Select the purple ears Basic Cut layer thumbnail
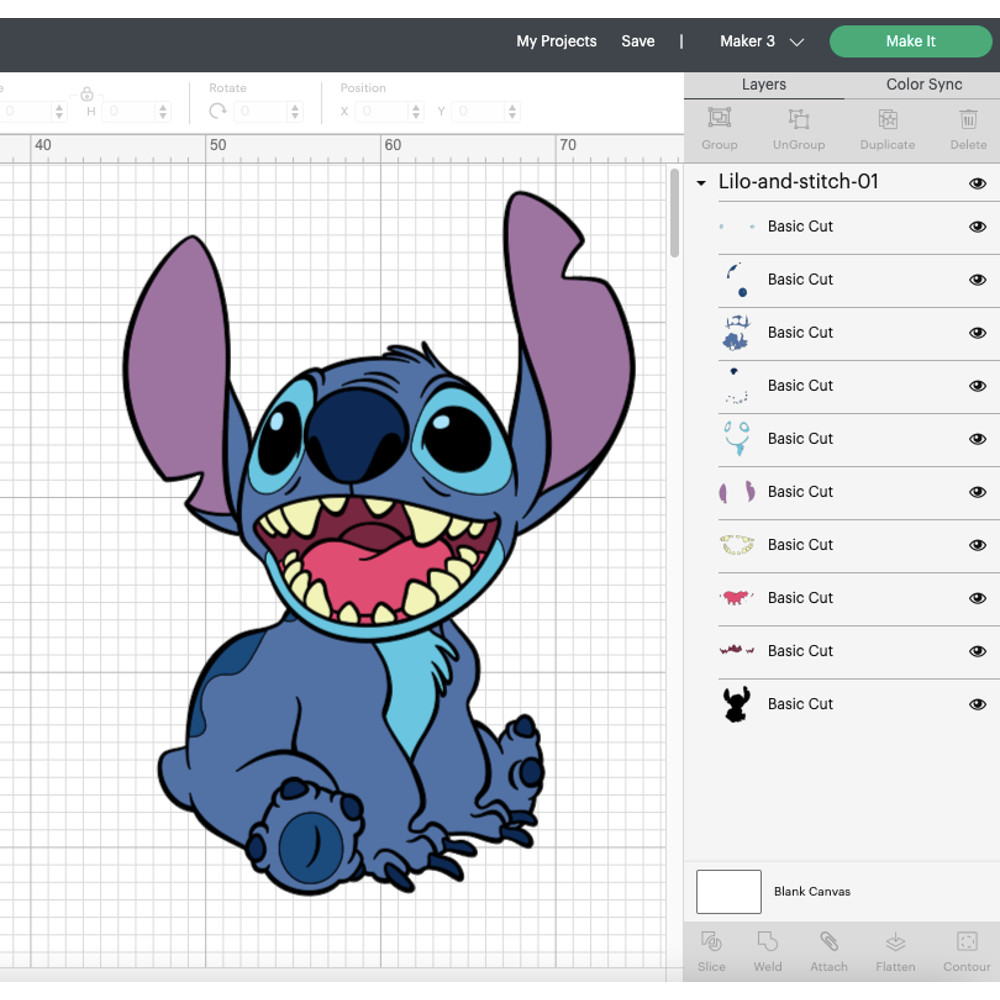 pos(736,491)
